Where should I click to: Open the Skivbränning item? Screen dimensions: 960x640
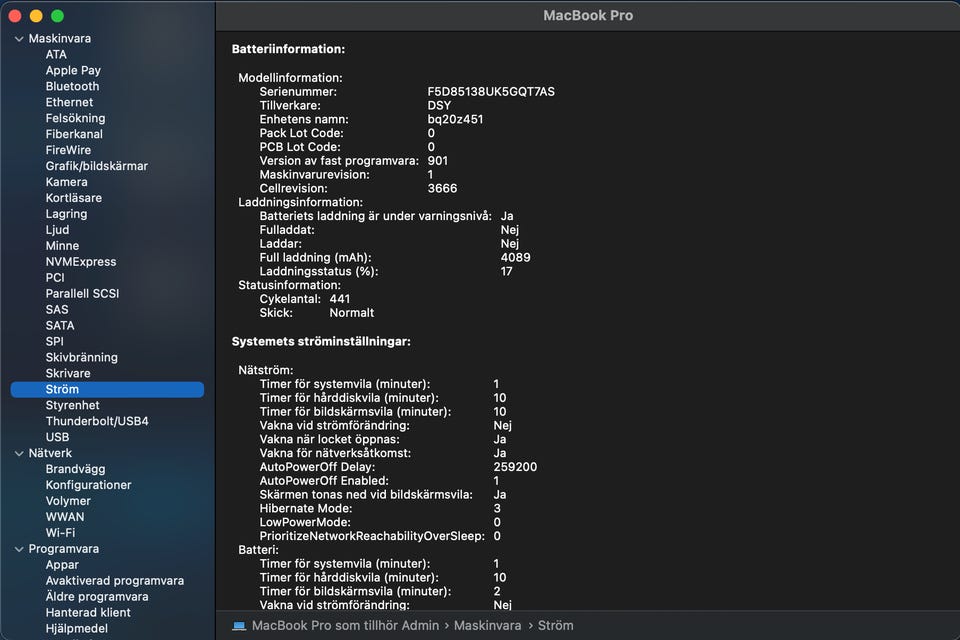click(81, 357)
